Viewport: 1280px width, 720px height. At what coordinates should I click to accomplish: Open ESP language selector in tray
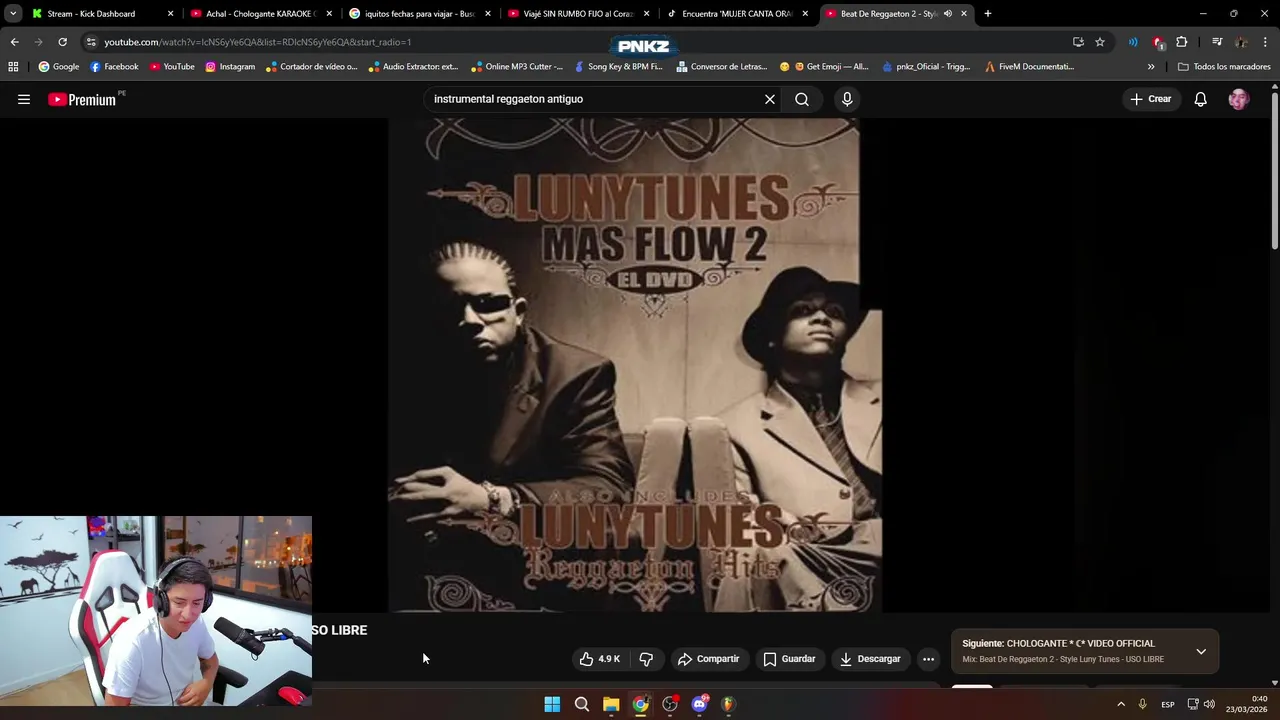[1168, 704]
